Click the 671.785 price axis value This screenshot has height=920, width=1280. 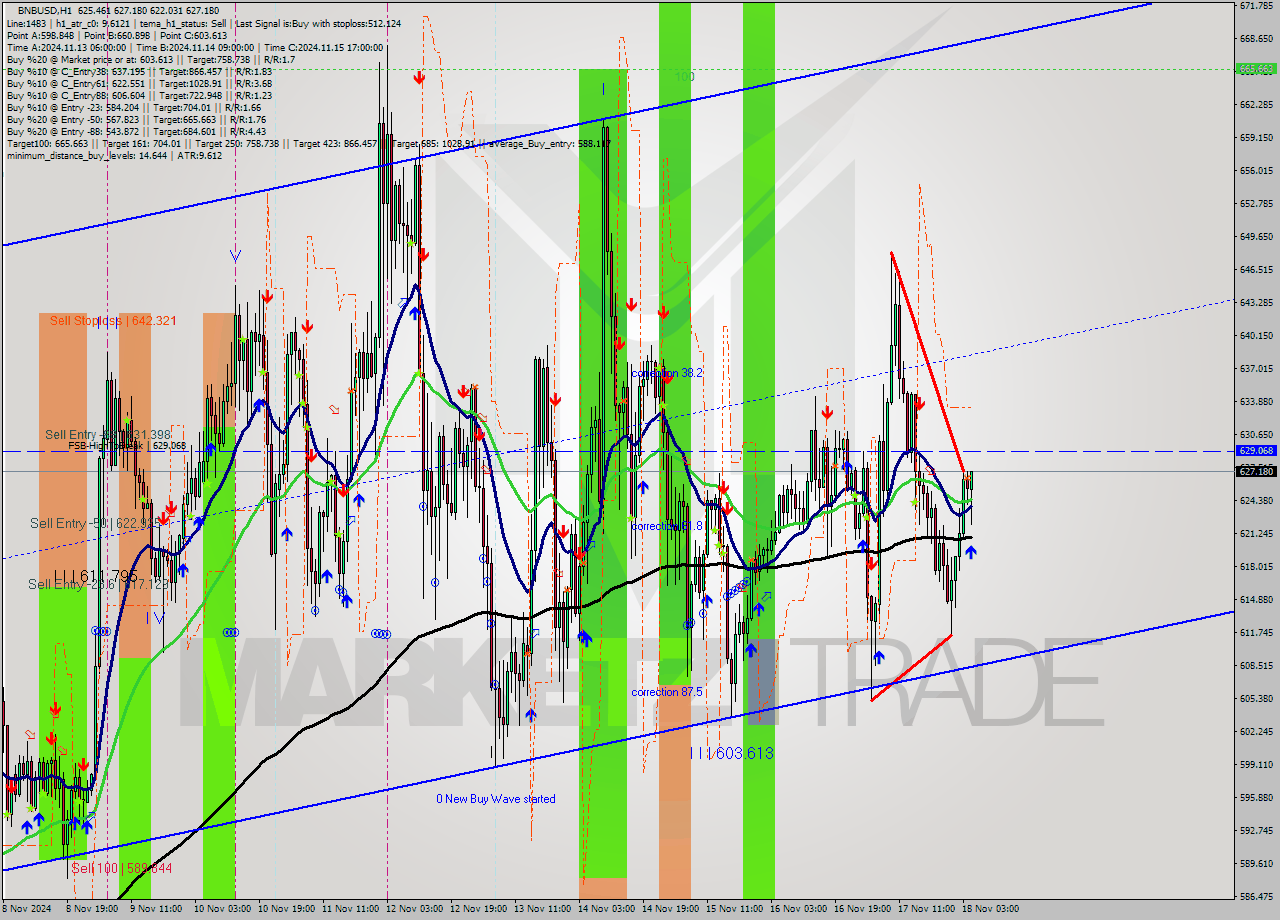point(1256,6)
